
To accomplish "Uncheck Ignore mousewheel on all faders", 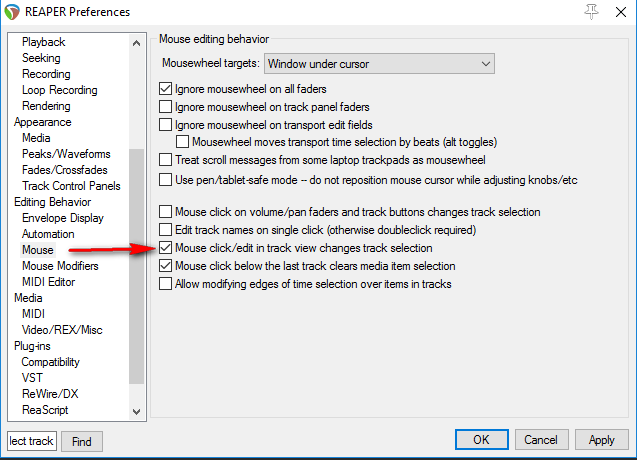I will (165, 89).
